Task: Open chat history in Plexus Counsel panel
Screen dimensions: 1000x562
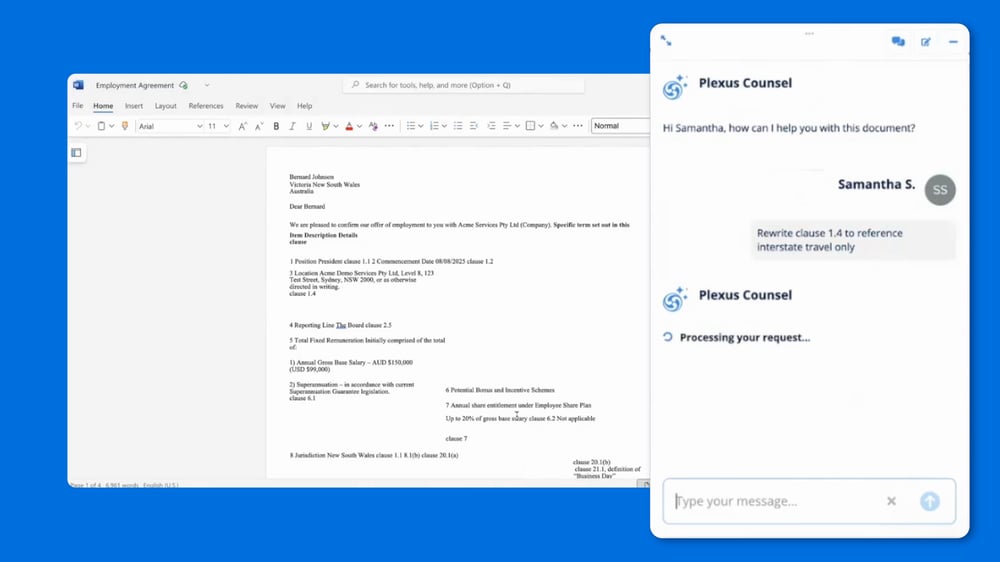Action: point(898,42)
